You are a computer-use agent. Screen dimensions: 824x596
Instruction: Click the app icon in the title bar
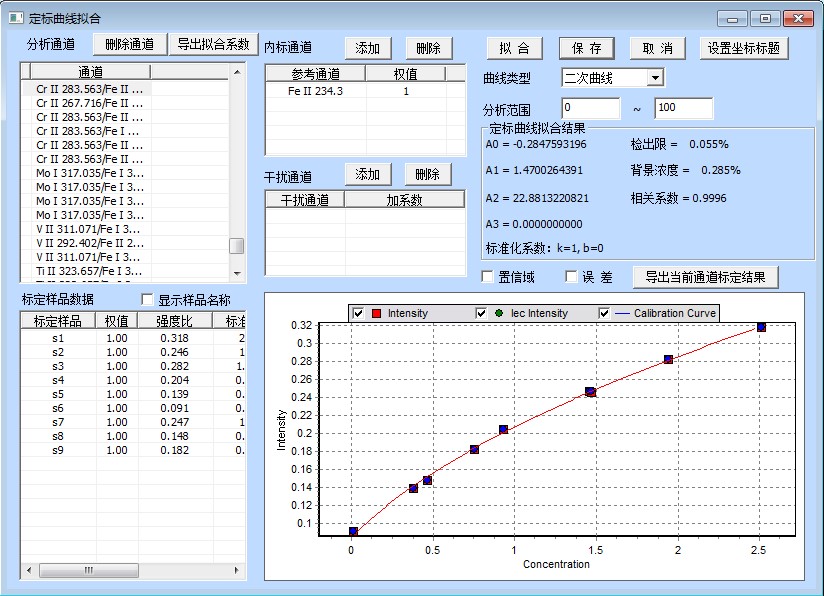[16, 18]
